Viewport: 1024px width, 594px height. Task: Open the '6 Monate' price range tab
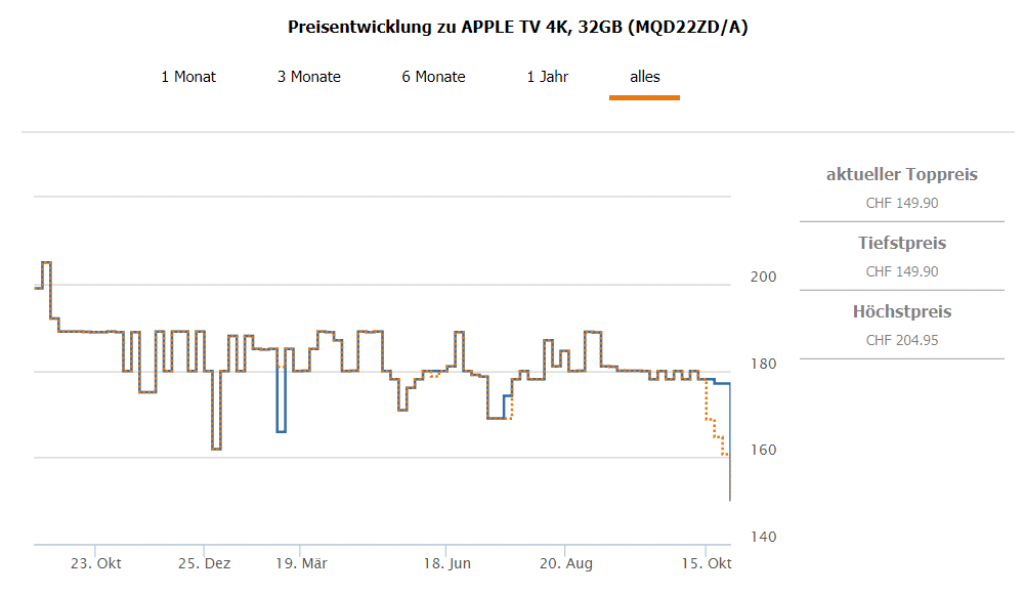point(433,76)
